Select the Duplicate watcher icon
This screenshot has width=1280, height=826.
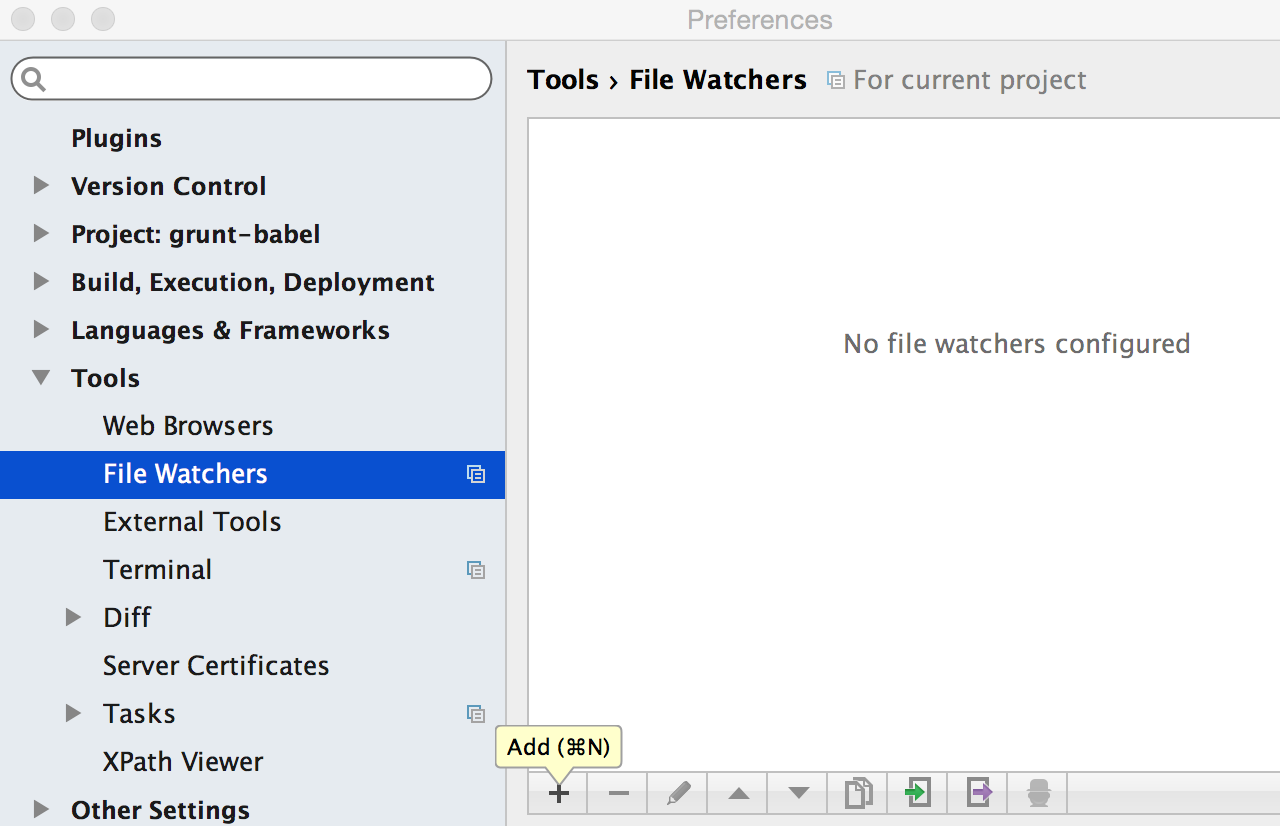point(857,793)
